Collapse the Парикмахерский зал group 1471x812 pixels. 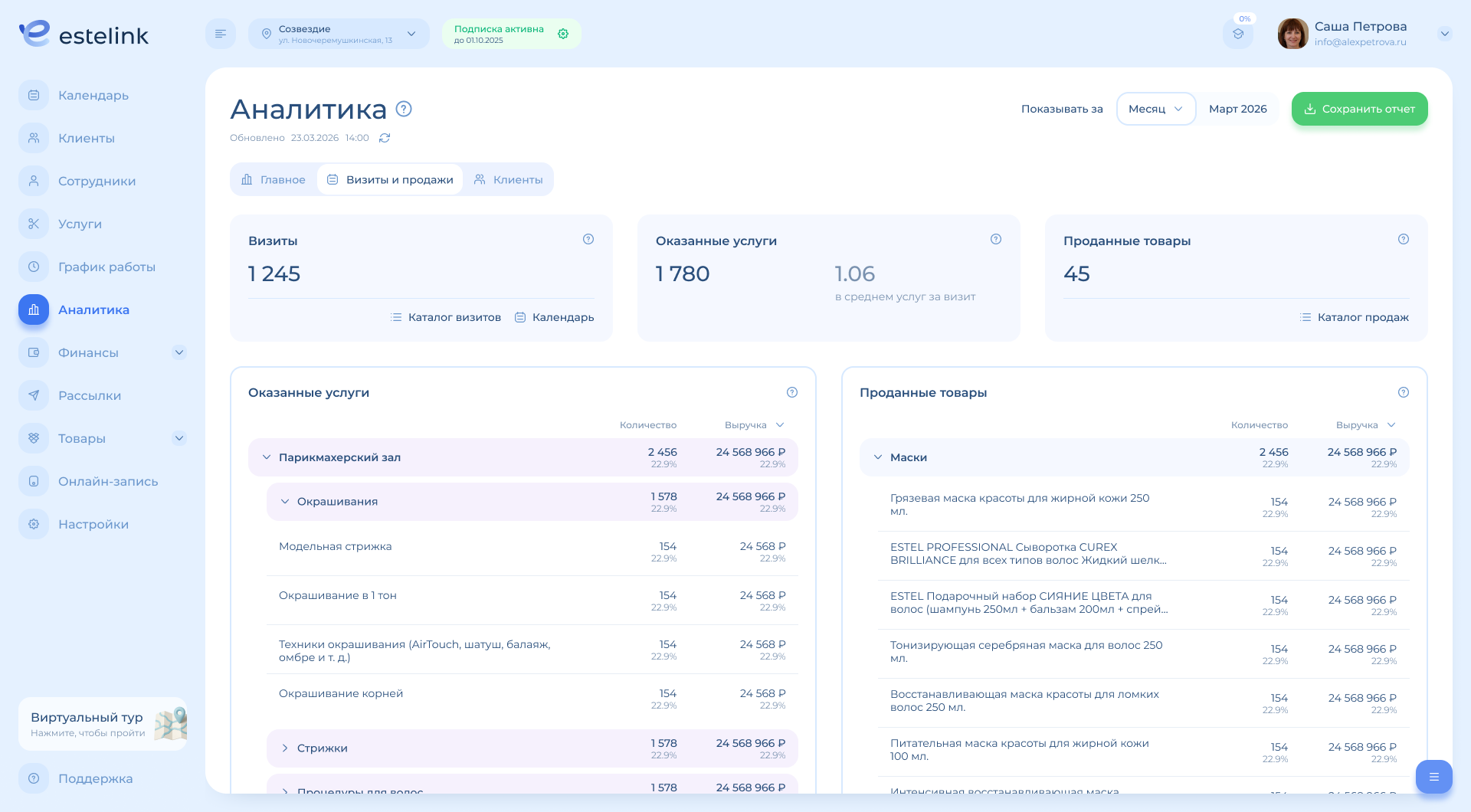(x=267, y=457)
